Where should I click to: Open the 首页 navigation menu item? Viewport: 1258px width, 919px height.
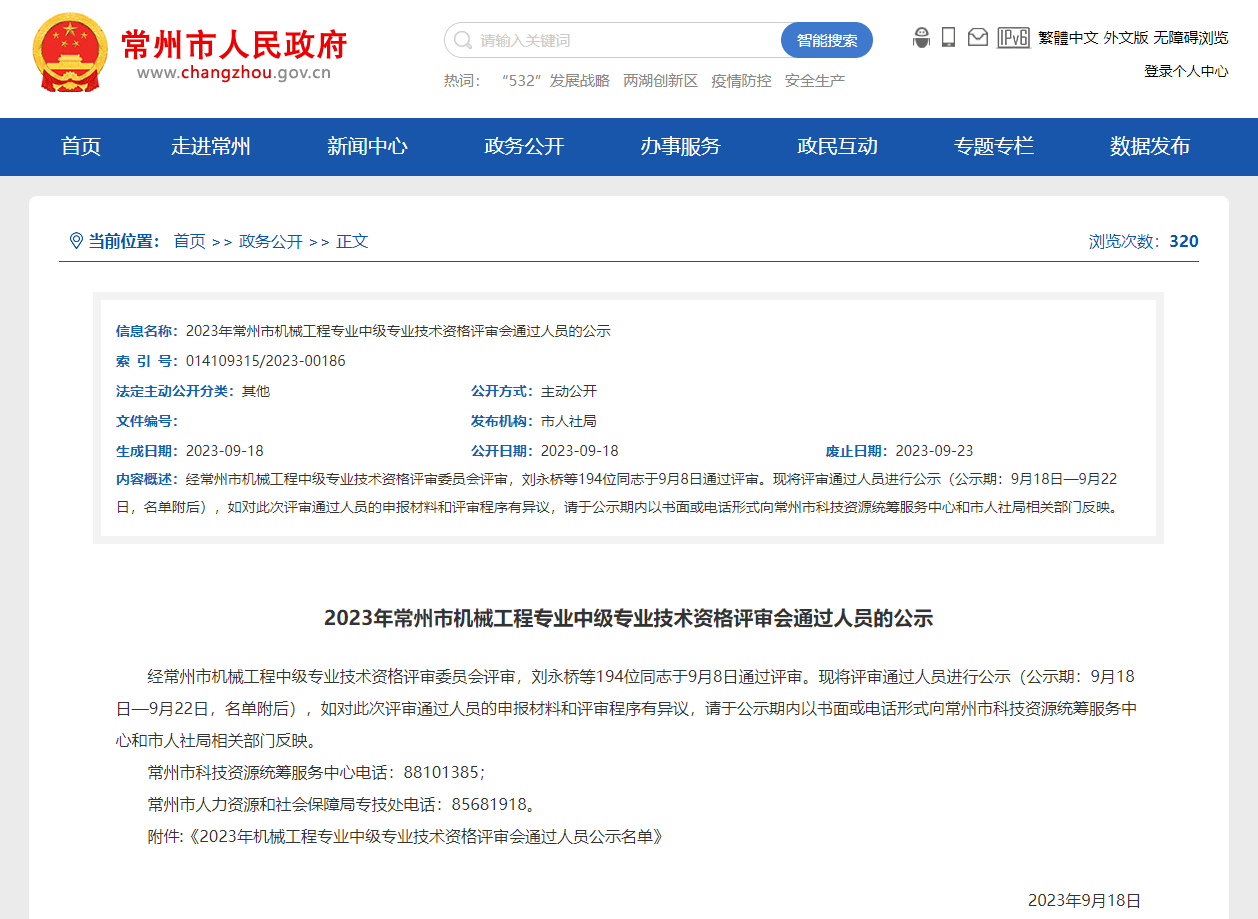click(x=81, y=147)
